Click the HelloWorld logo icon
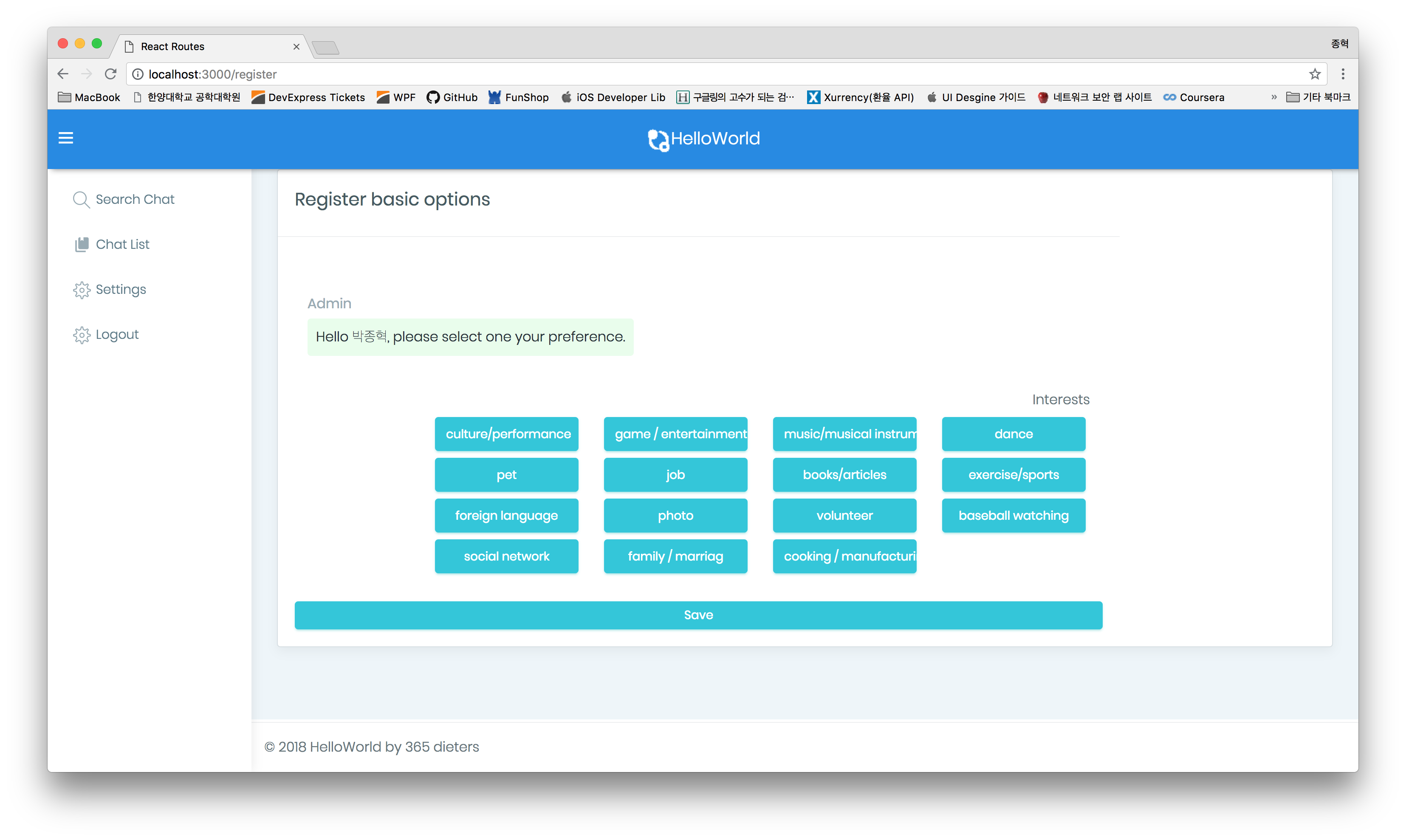The image size is (1406, 840). pos(658,140)
